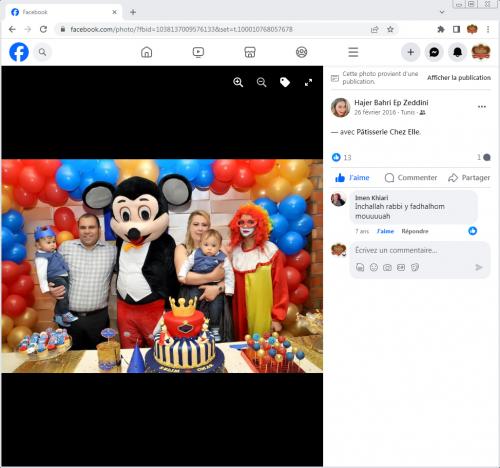Click the Facebook logo home icon
The width and height of the screenshot is (500, 468).
tap(19, 52)
